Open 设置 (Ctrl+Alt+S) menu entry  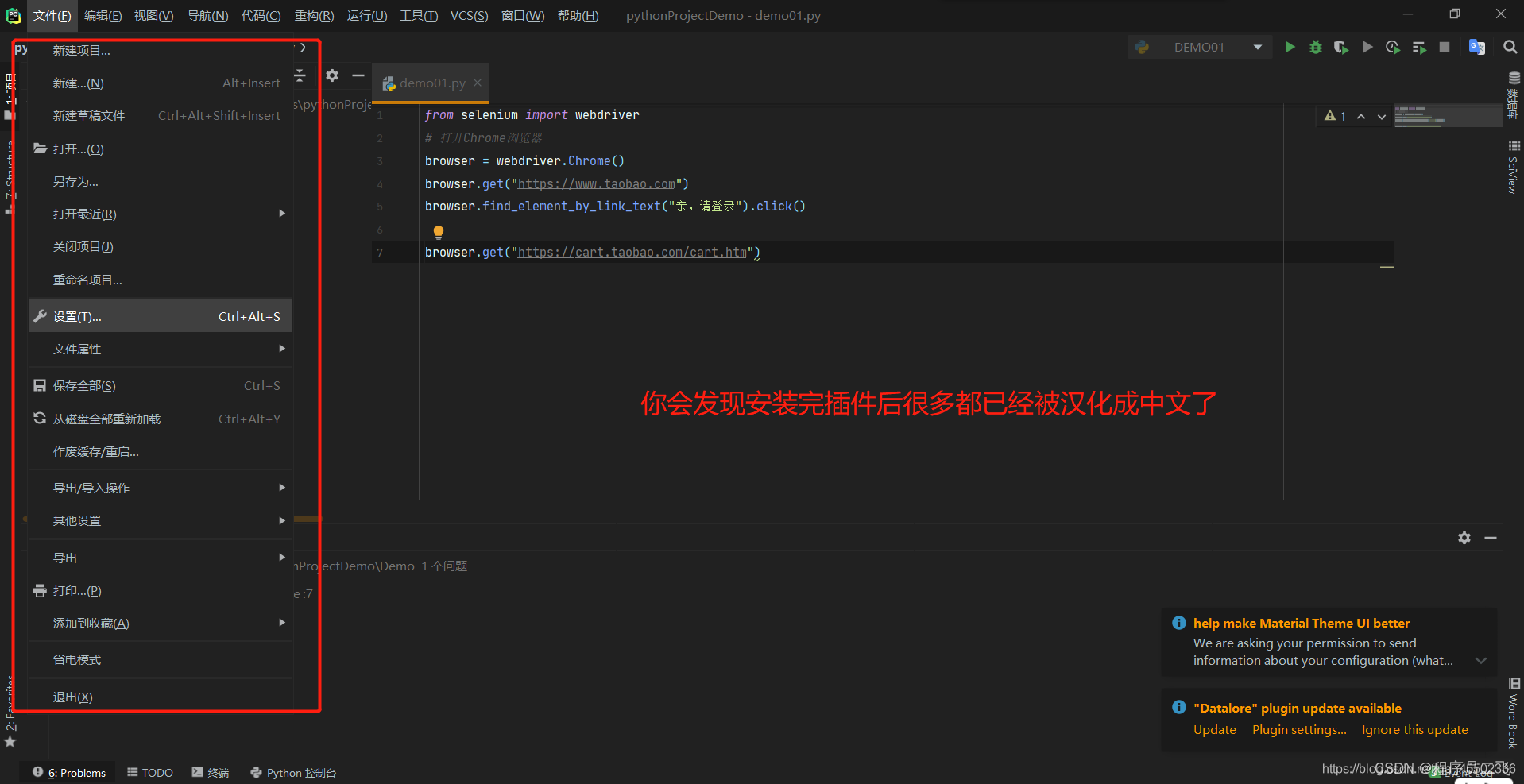coord(161,316)
